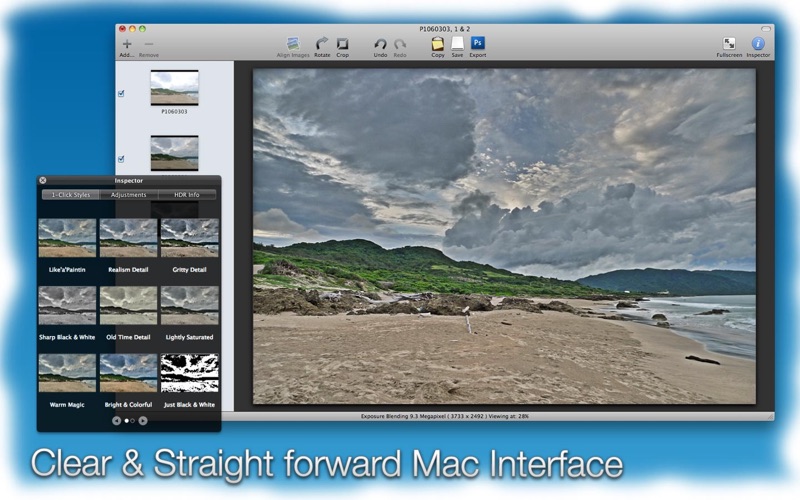Apply the Like'a'Paintin style
This screenshot has height=500, width=800.
click(x=67, y=238)
